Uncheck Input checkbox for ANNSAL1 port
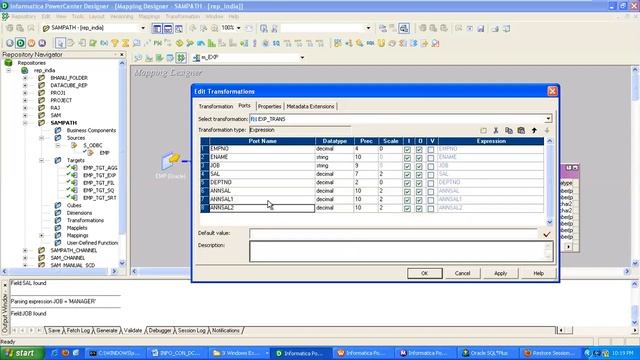 407,200
